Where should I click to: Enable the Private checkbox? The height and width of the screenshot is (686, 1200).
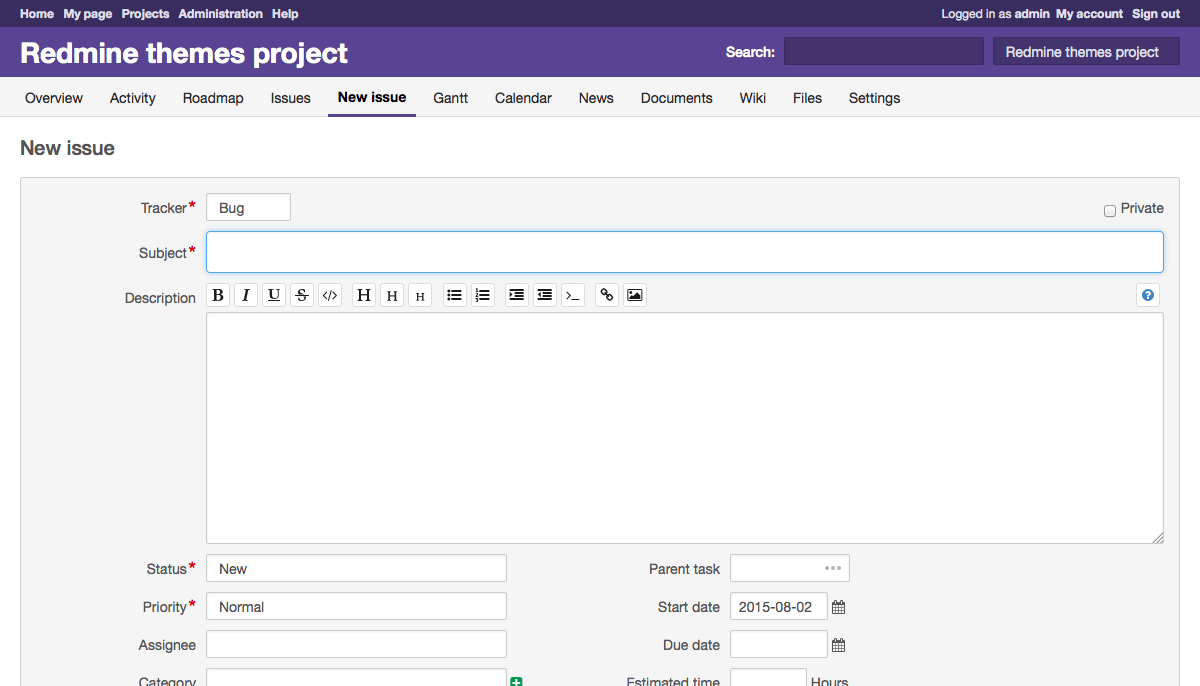coord(1110,210)
